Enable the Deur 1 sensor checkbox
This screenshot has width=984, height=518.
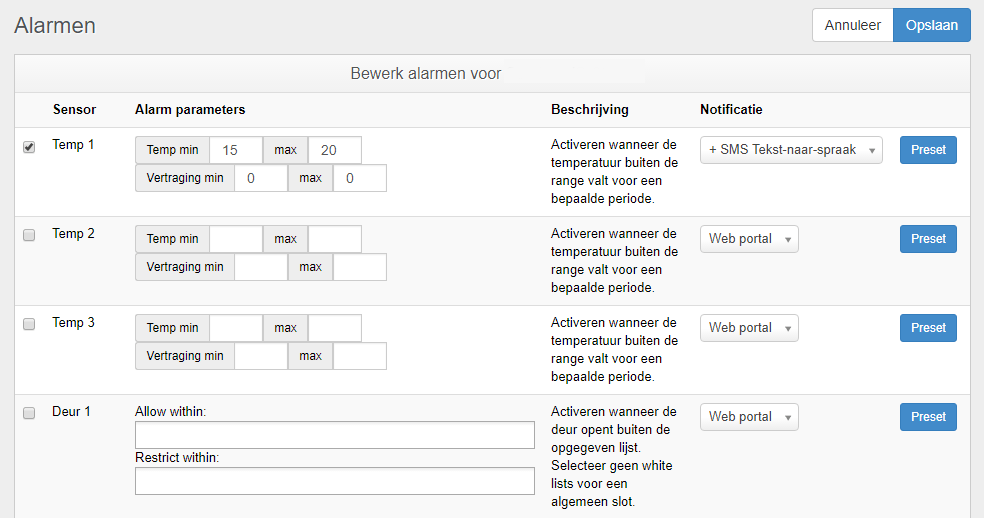[29, 413]
